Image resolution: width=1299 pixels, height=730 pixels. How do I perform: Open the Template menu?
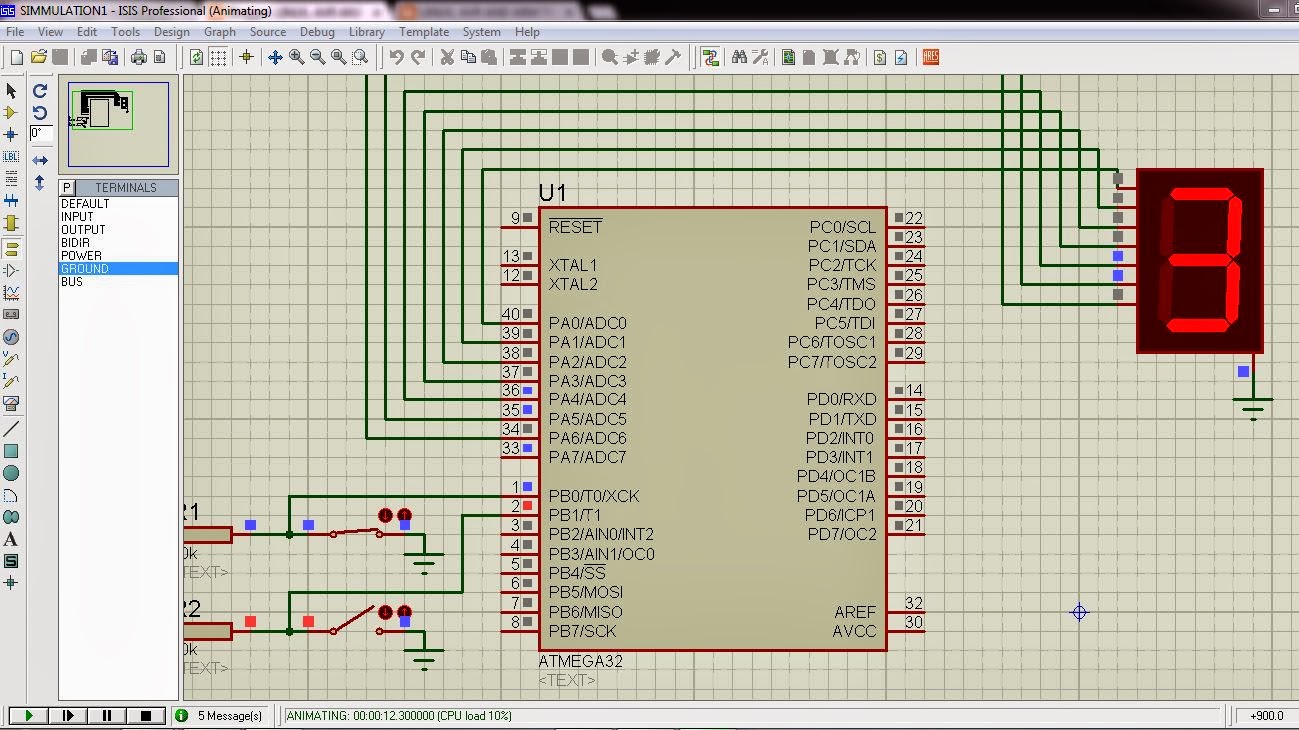424,32
